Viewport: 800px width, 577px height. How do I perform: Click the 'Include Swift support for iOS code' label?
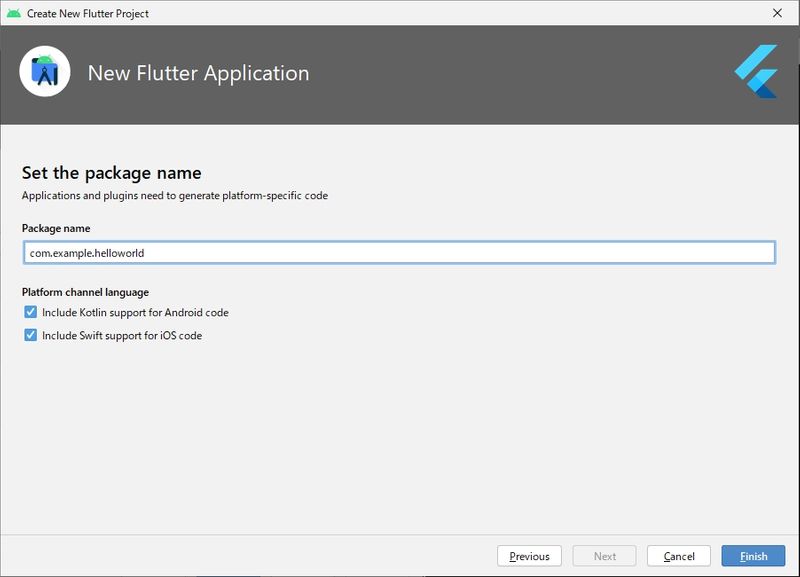(122, 336)
